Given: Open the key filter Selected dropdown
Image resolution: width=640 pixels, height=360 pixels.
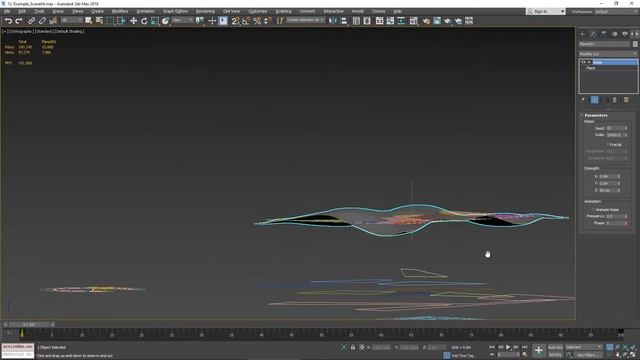Looking at the screenshot, I should point(583,347).
